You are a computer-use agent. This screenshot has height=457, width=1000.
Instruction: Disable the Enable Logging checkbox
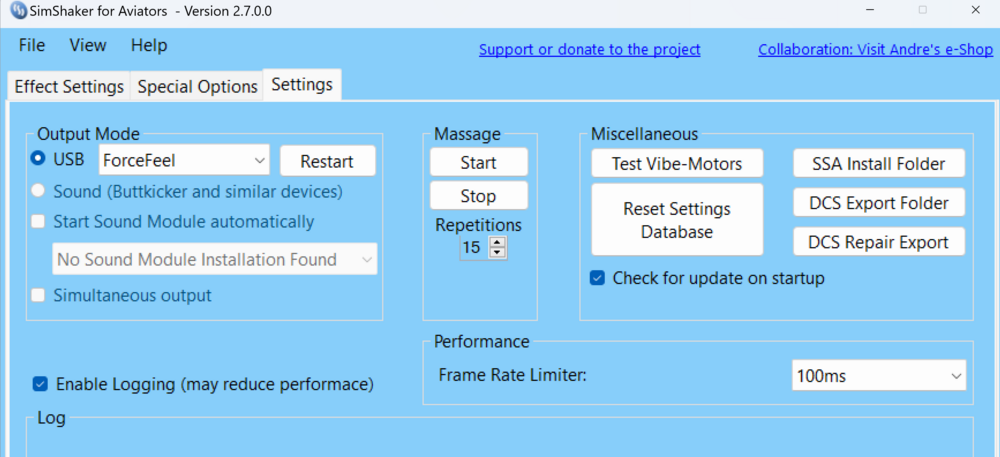[x=40, y=383]
